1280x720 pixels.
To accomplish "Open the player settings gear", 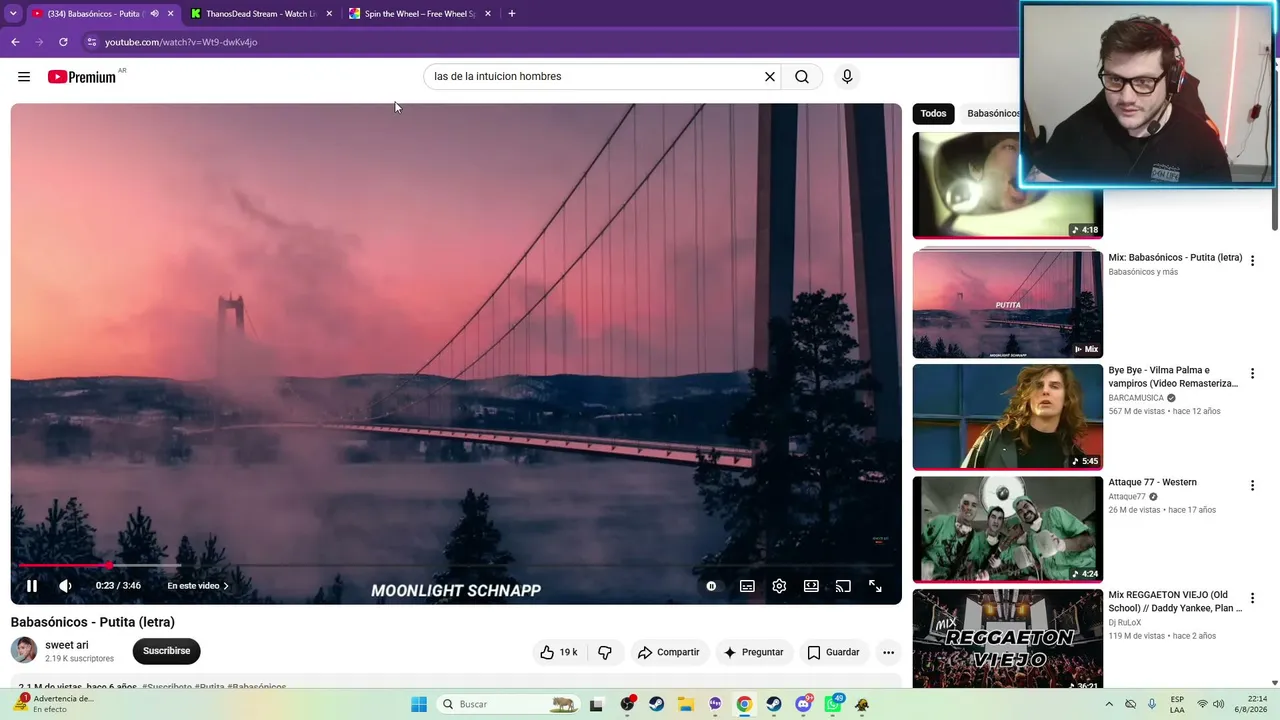I will tap(779, 586).
